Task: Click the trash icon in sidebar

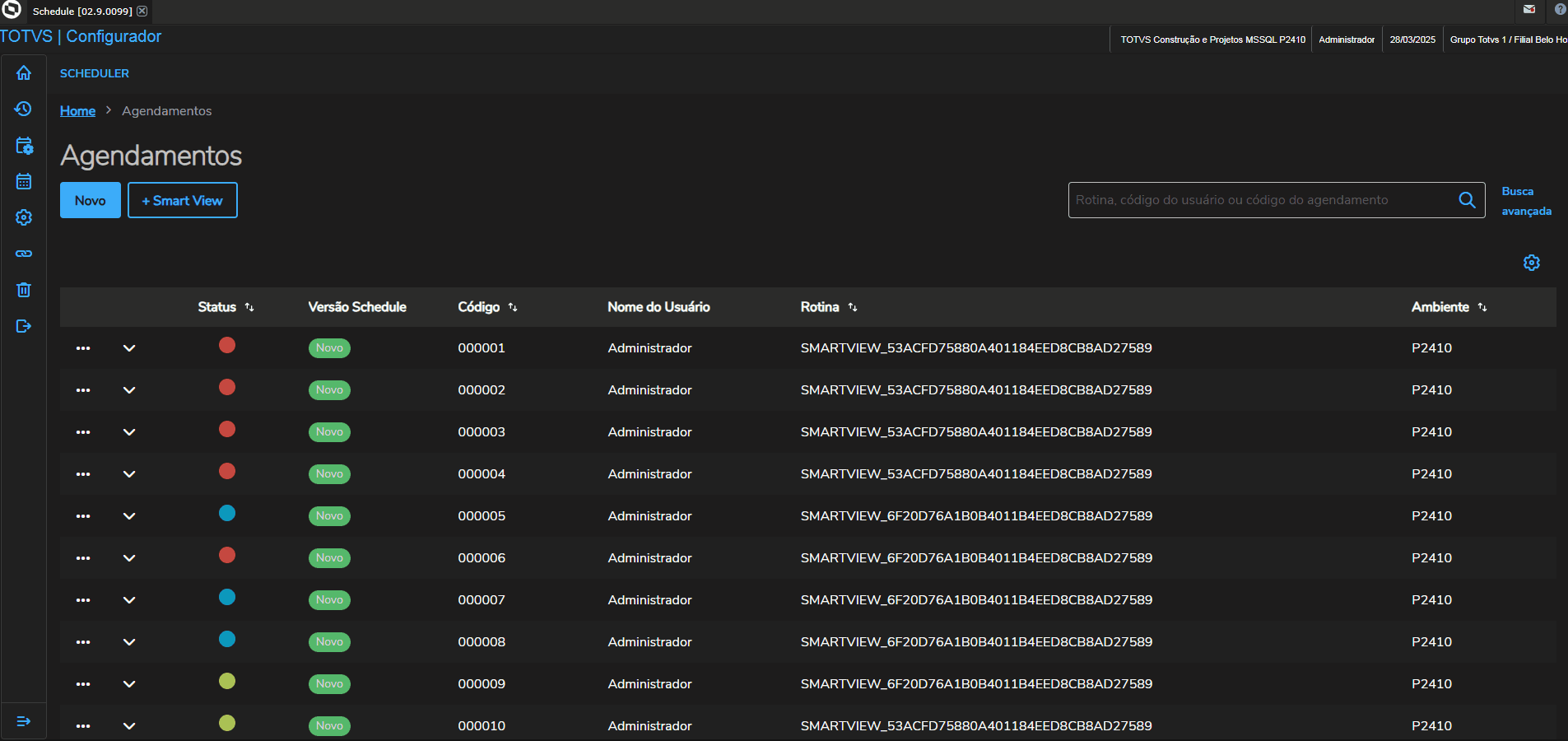Action: (24, 290)
